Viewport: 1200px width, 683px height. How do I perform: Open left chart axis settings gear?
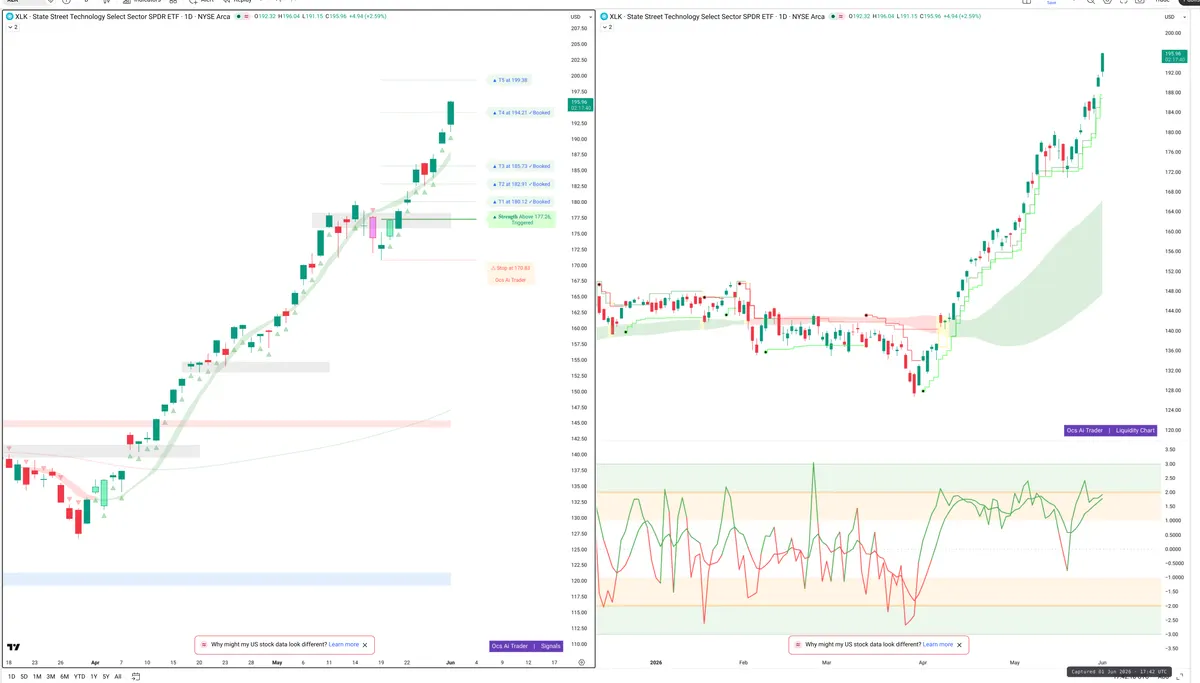581,662
